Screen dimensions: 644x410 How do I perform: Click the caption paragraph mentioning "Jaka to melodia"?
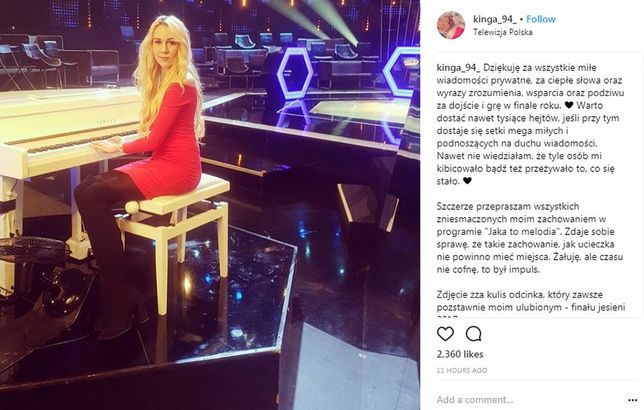(x=530, y=238)
